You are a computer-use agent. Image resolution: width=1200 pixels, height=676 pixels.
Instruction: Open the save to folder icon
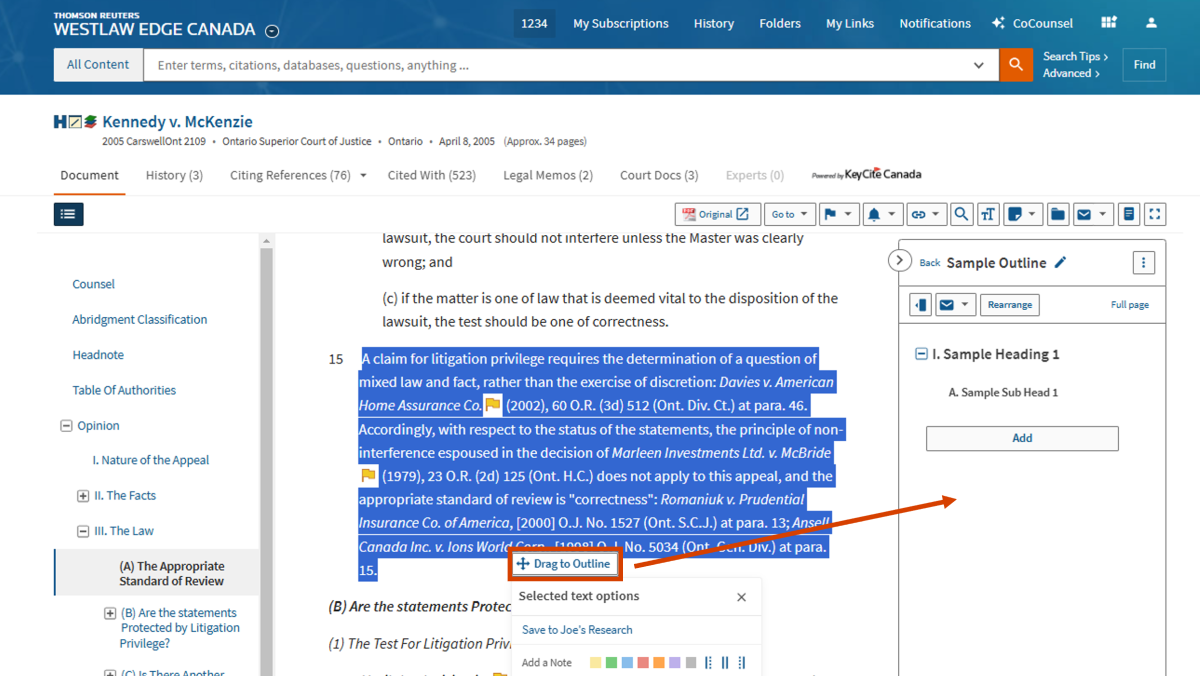[1058, 214]
